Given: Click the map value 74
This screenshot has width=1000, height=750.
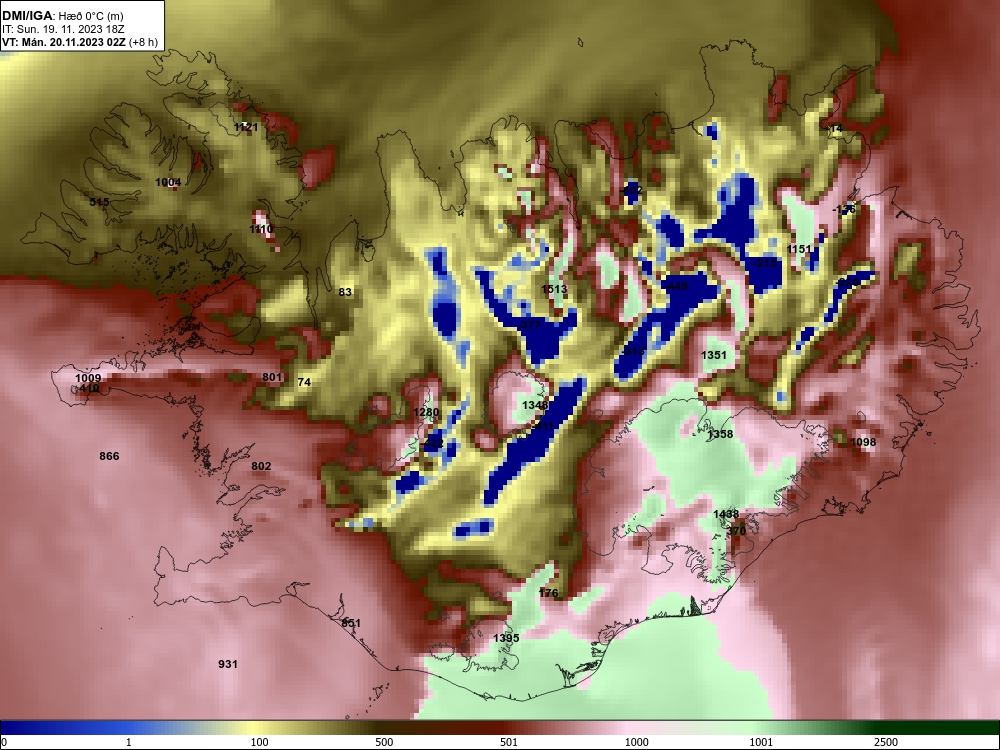Looking at the screenshot, I should pos(304,382).
